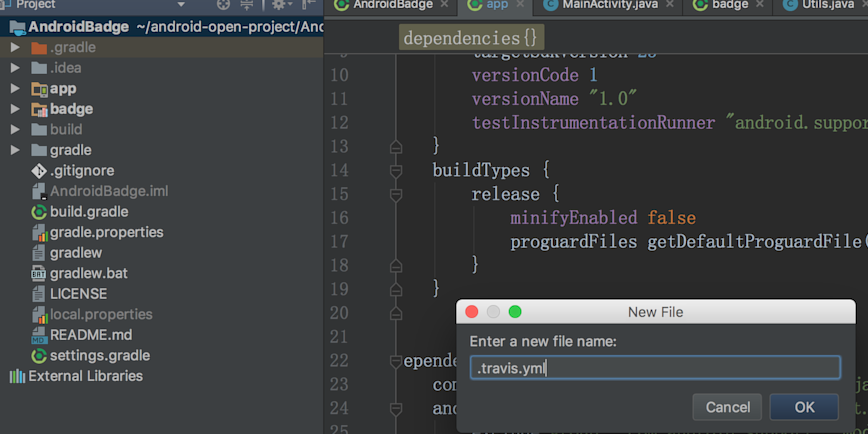The image size is (868, 434).
Task: Click the scroll-from-source target icon
Action: click(x=223, y=4)
